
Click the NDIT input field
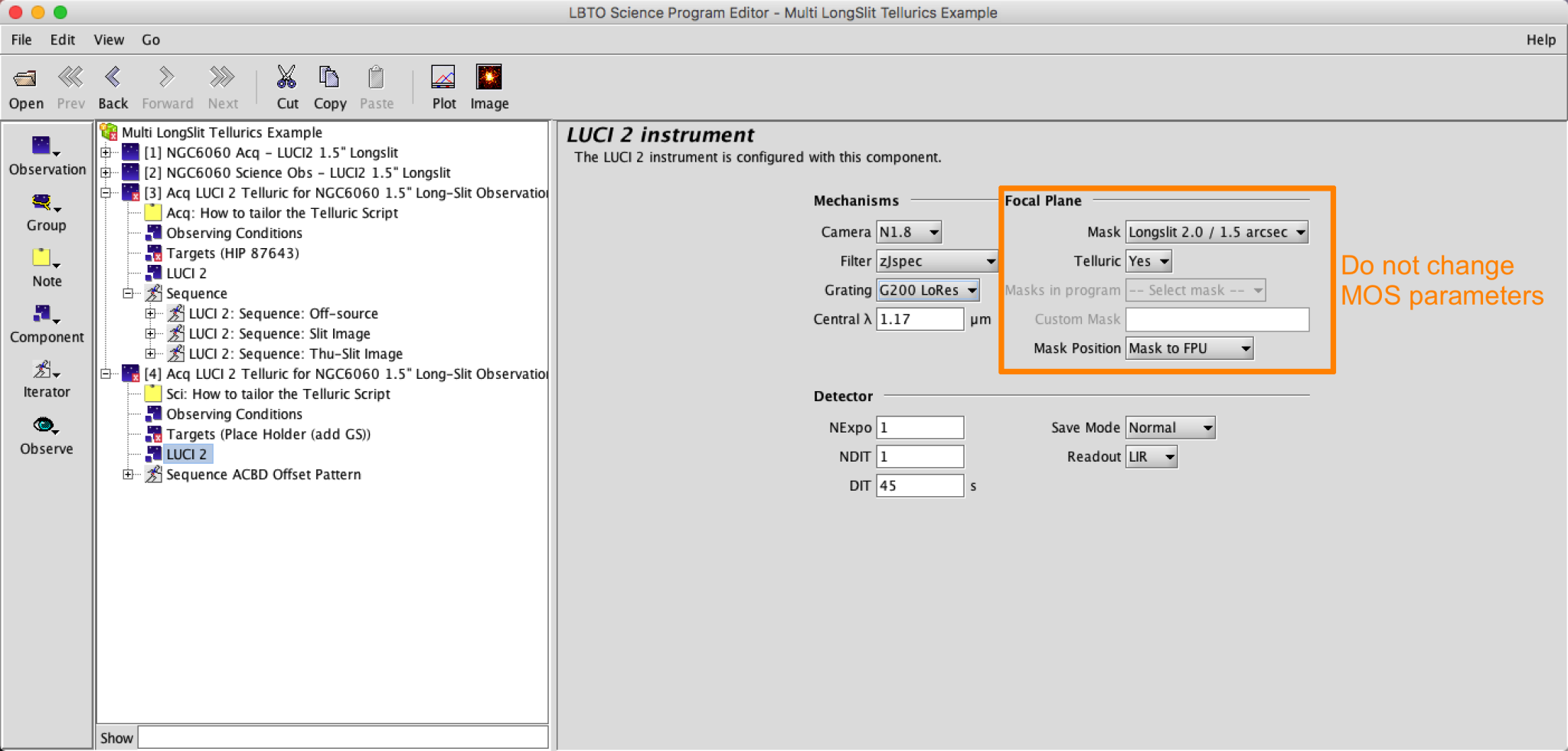click(x=920, y=457)
